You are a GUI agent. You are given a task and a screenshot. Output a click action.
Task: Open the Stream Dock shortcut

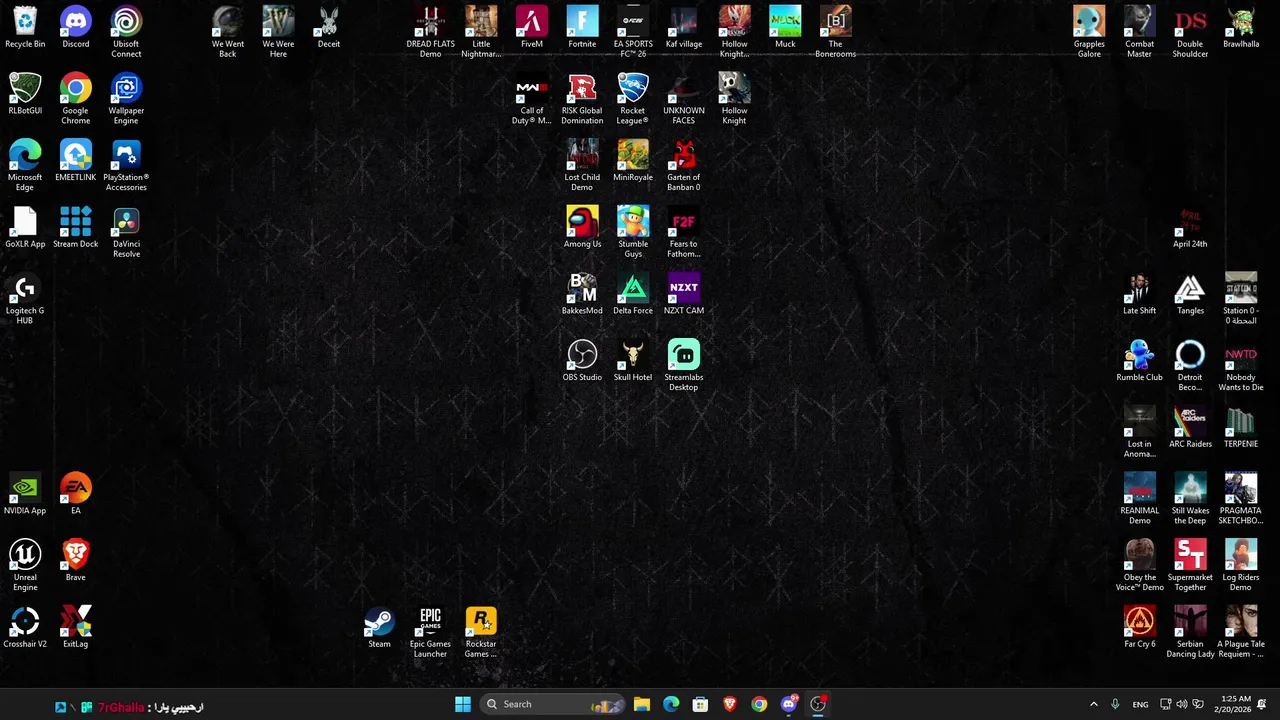(x=76, y=228)
